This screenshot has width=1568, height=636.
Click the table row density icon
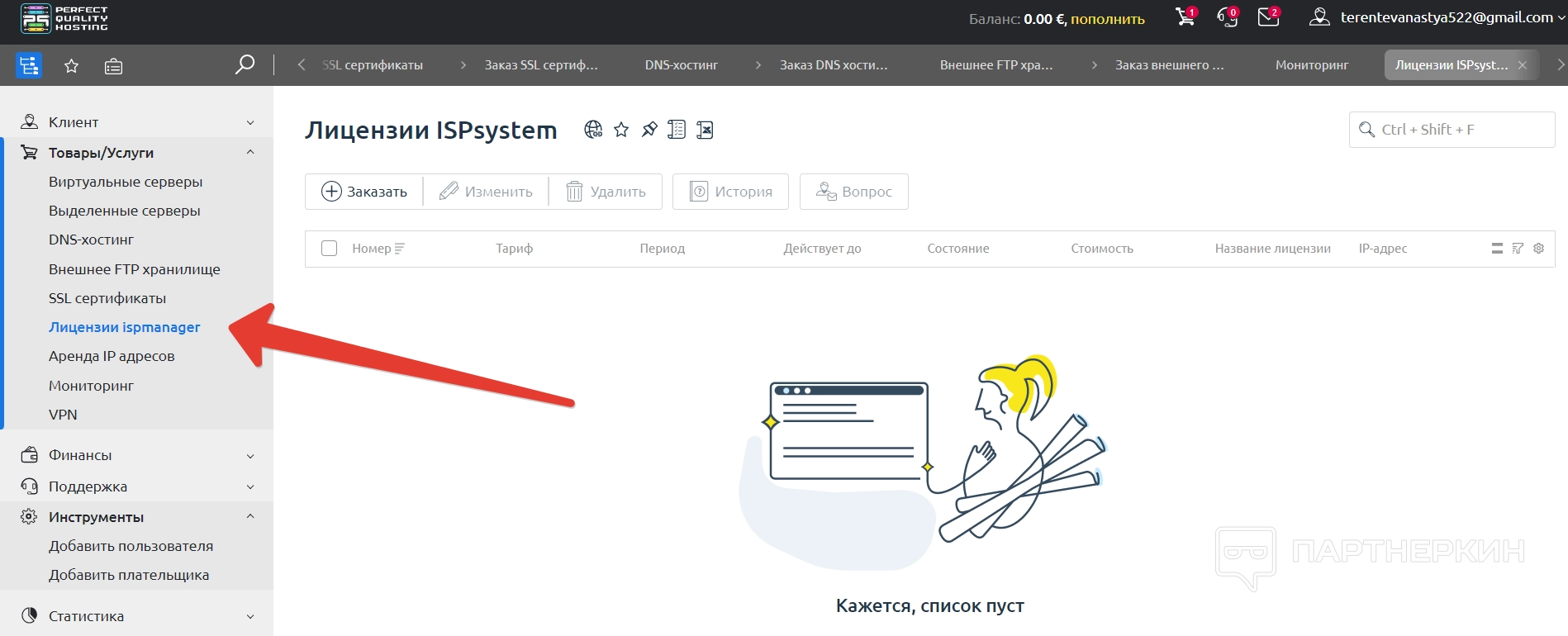coord(1497,249)
